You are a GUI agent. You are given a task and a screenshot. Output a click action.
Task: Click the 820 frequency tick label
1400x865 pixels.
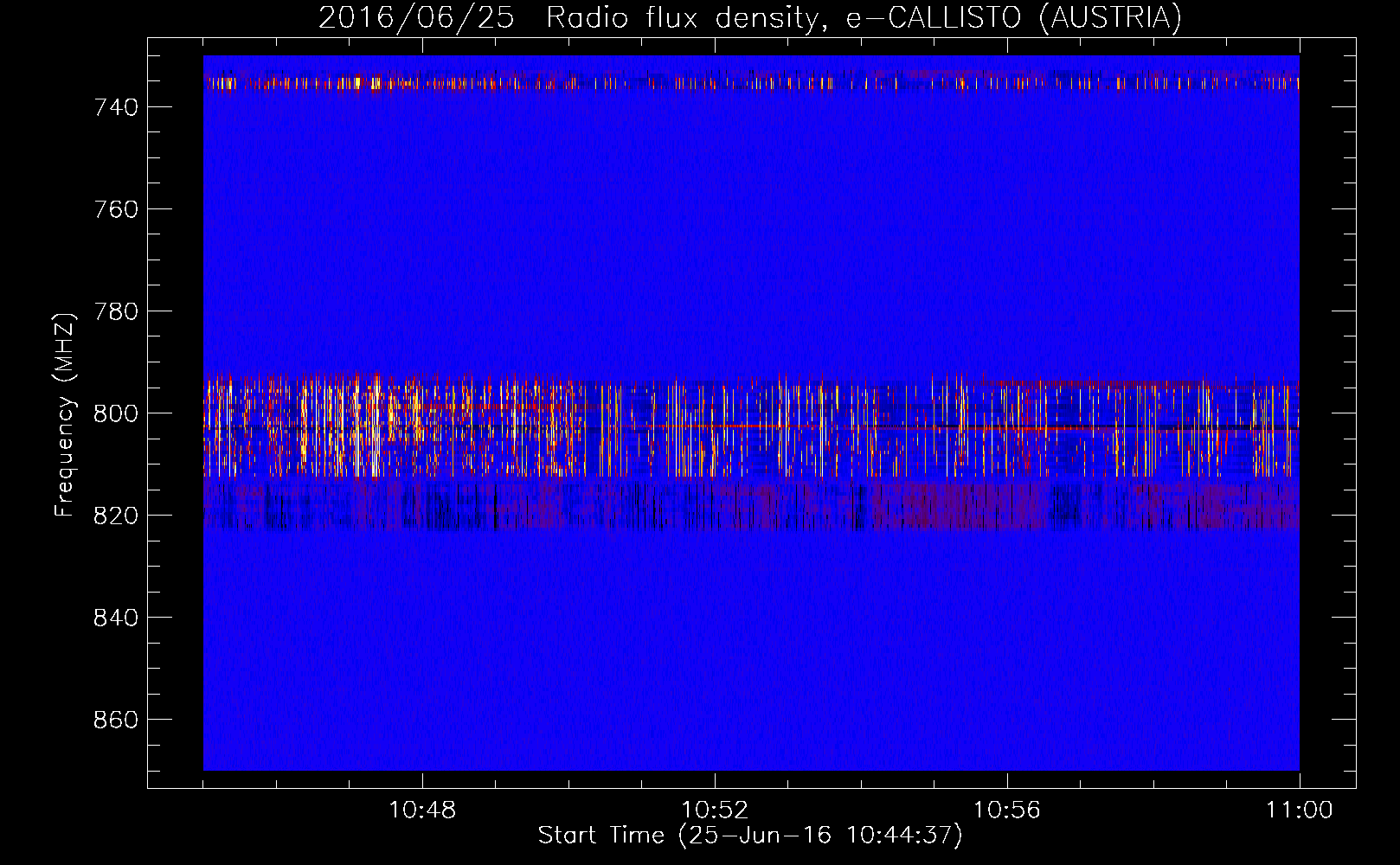[116, 516]
